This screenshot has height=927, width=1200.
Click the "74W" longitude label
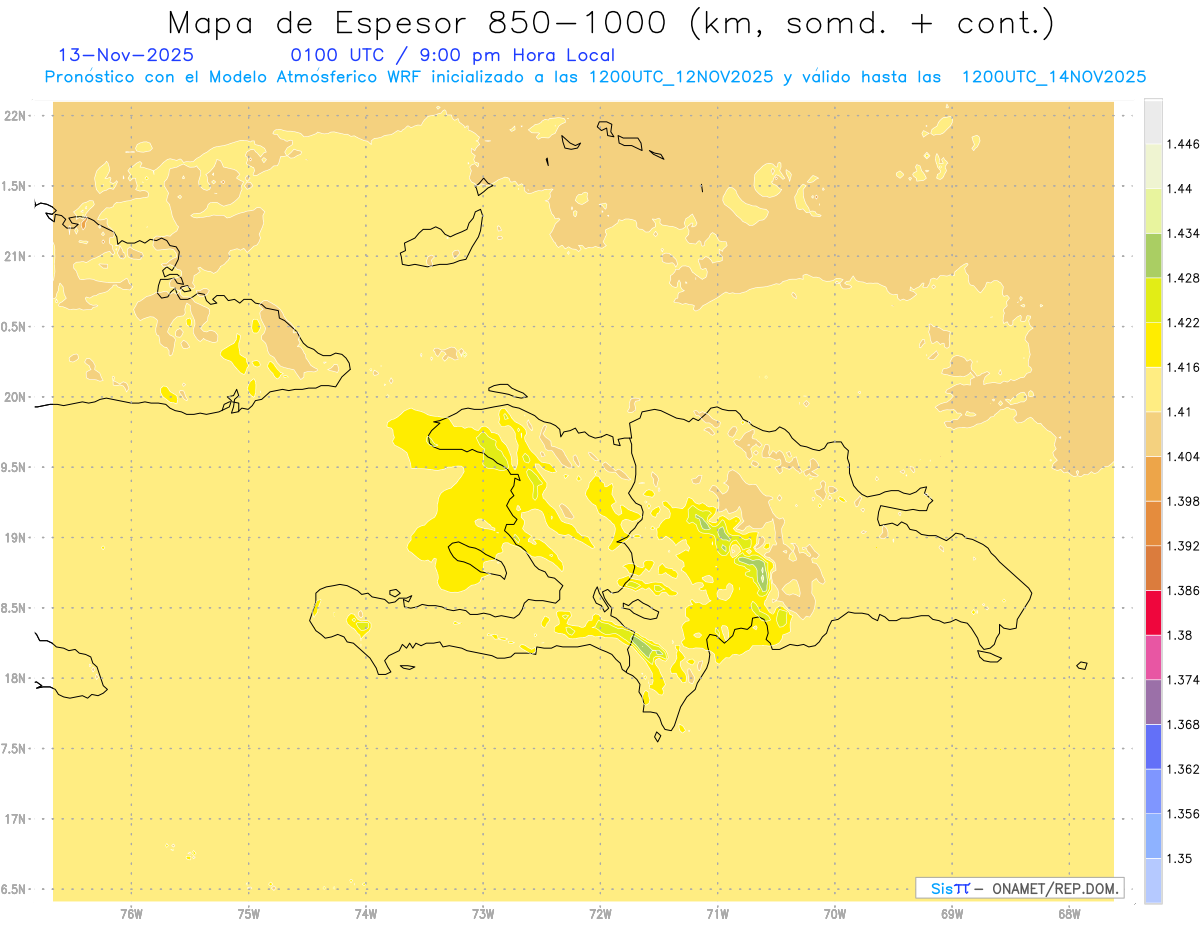click(366, 914)
